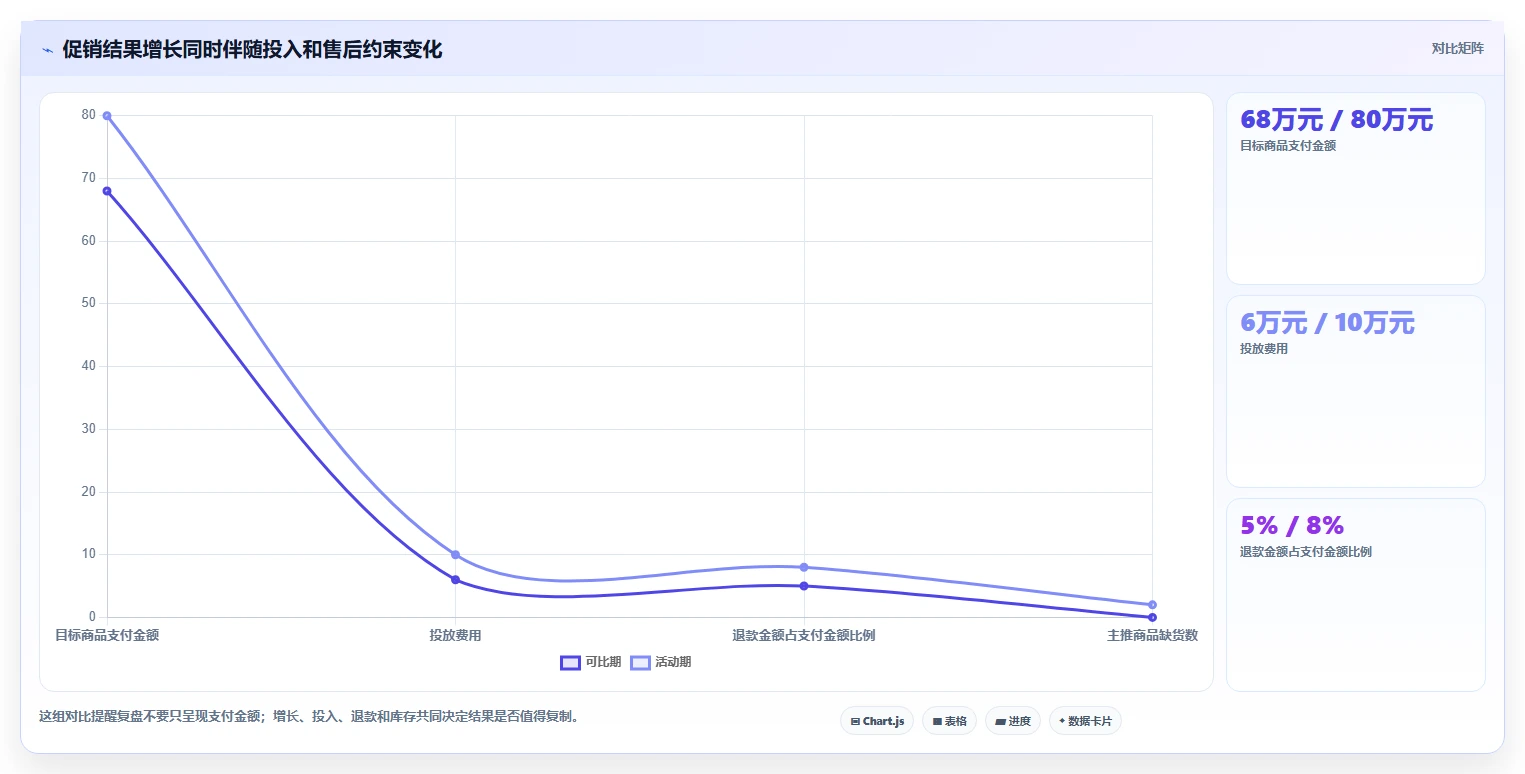This screenshot has width=1525, height=774.
Task: Select the 表格 chip
Action: click(949, 721)
